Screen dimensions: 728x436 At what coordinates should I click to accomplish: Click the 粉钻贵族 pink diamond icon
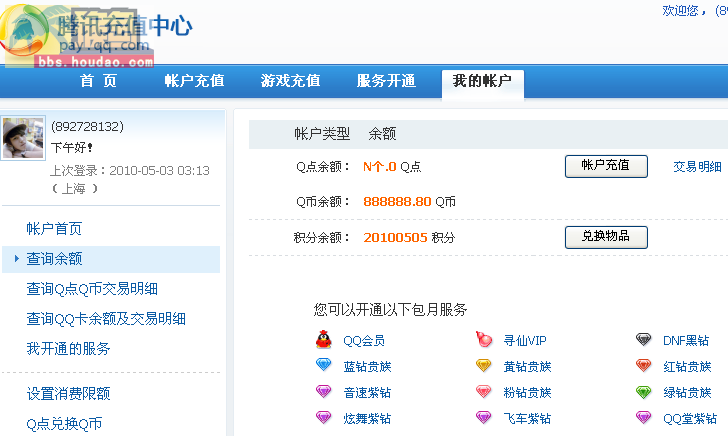483,391
